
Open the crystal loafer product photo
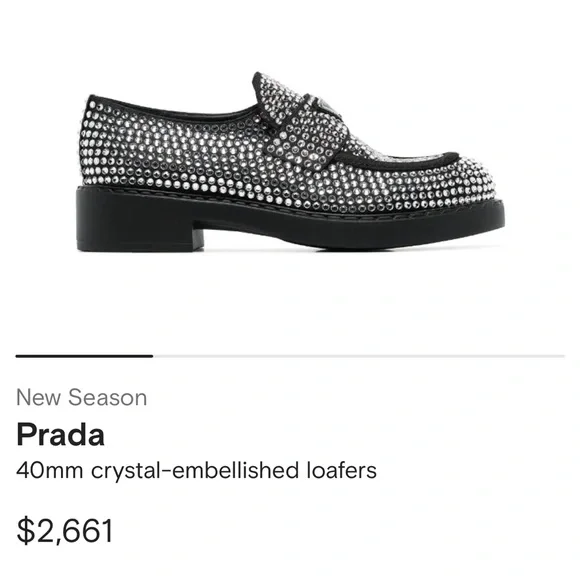[290, 162]
